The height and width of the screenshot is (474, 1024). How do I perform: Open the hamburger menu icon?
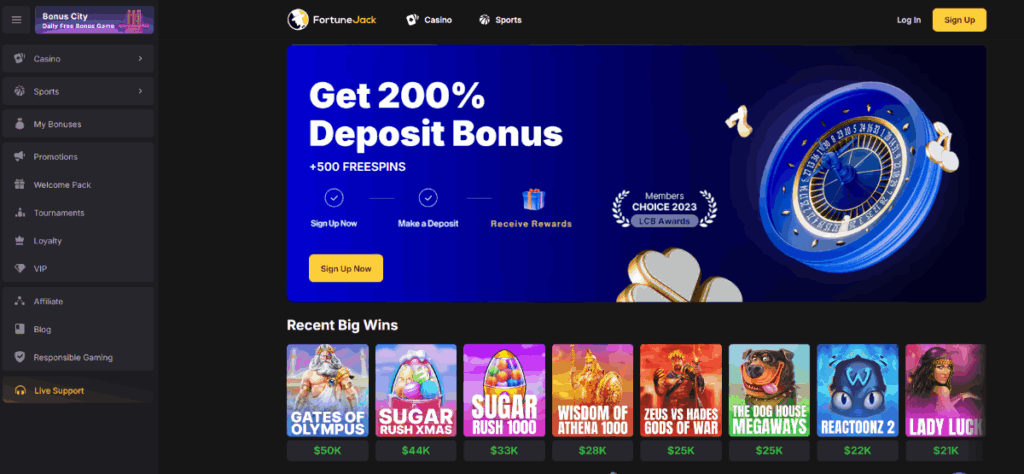pos(16,20)
